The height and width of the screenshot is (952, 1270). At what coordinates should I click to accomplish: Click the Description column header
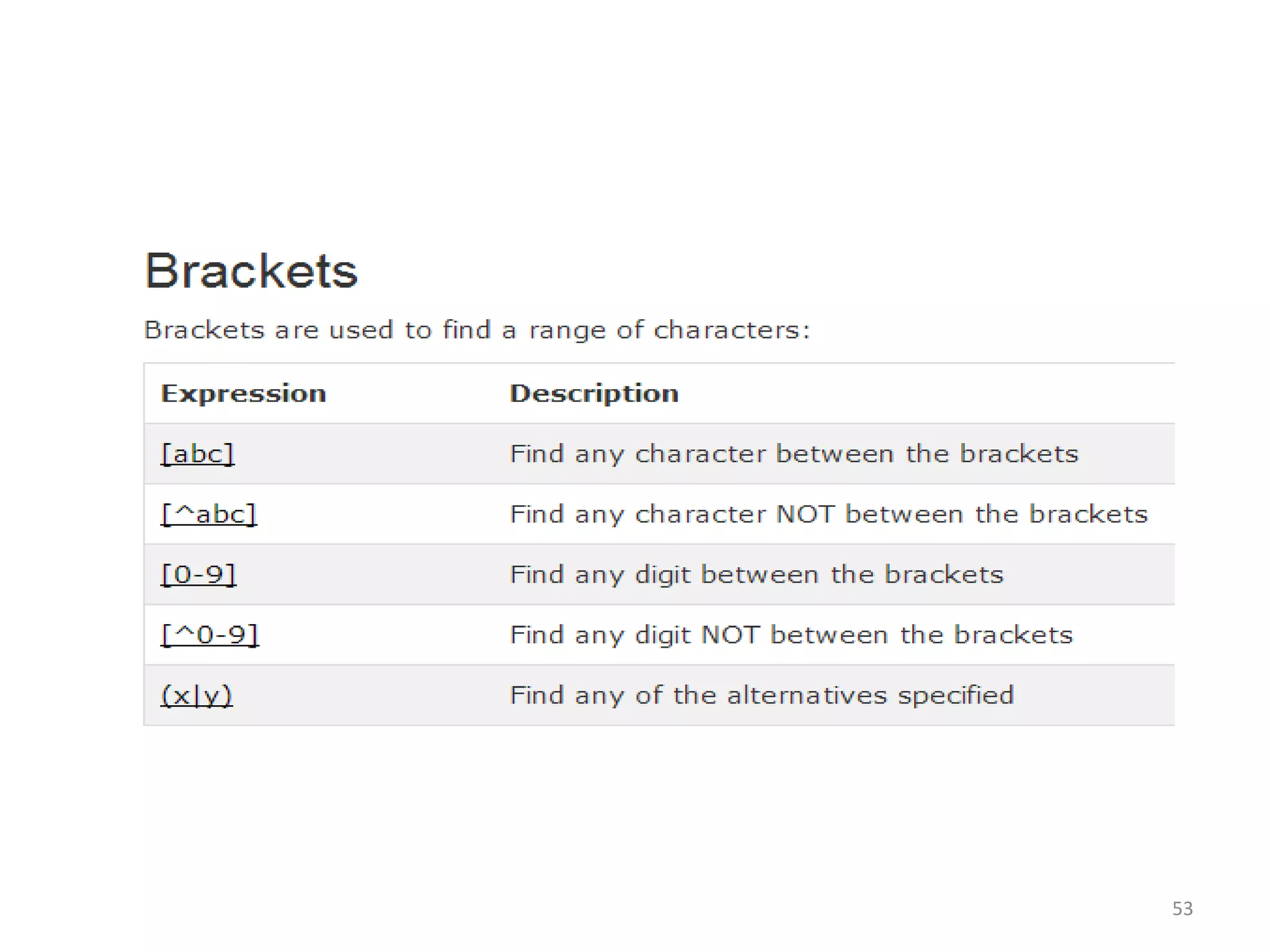[593, 394]
